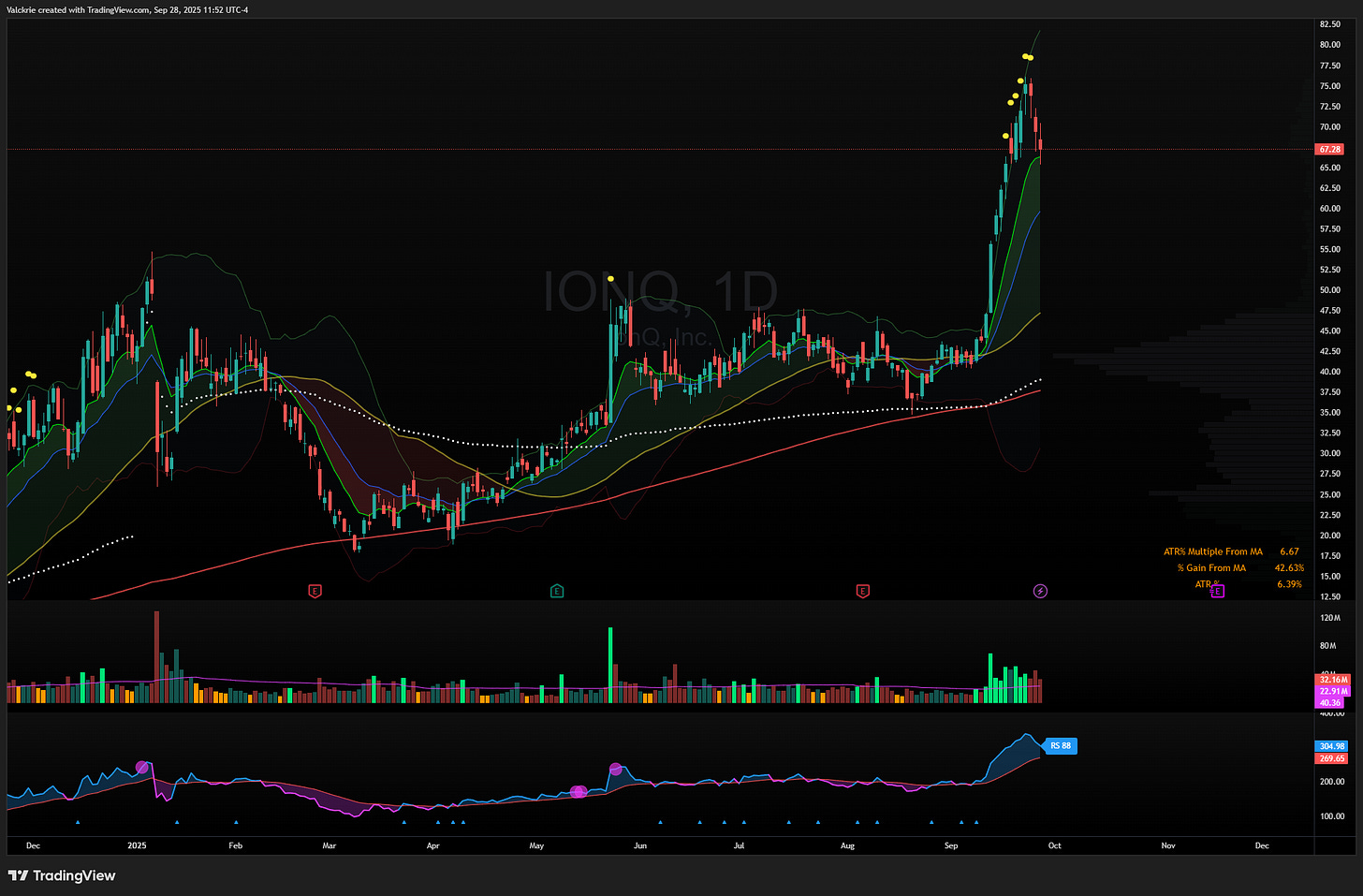Image resolution: width=1363 pixels, height=896 pixels.
Task: Click the Aug label on time axis
Action: coord(847,845)
